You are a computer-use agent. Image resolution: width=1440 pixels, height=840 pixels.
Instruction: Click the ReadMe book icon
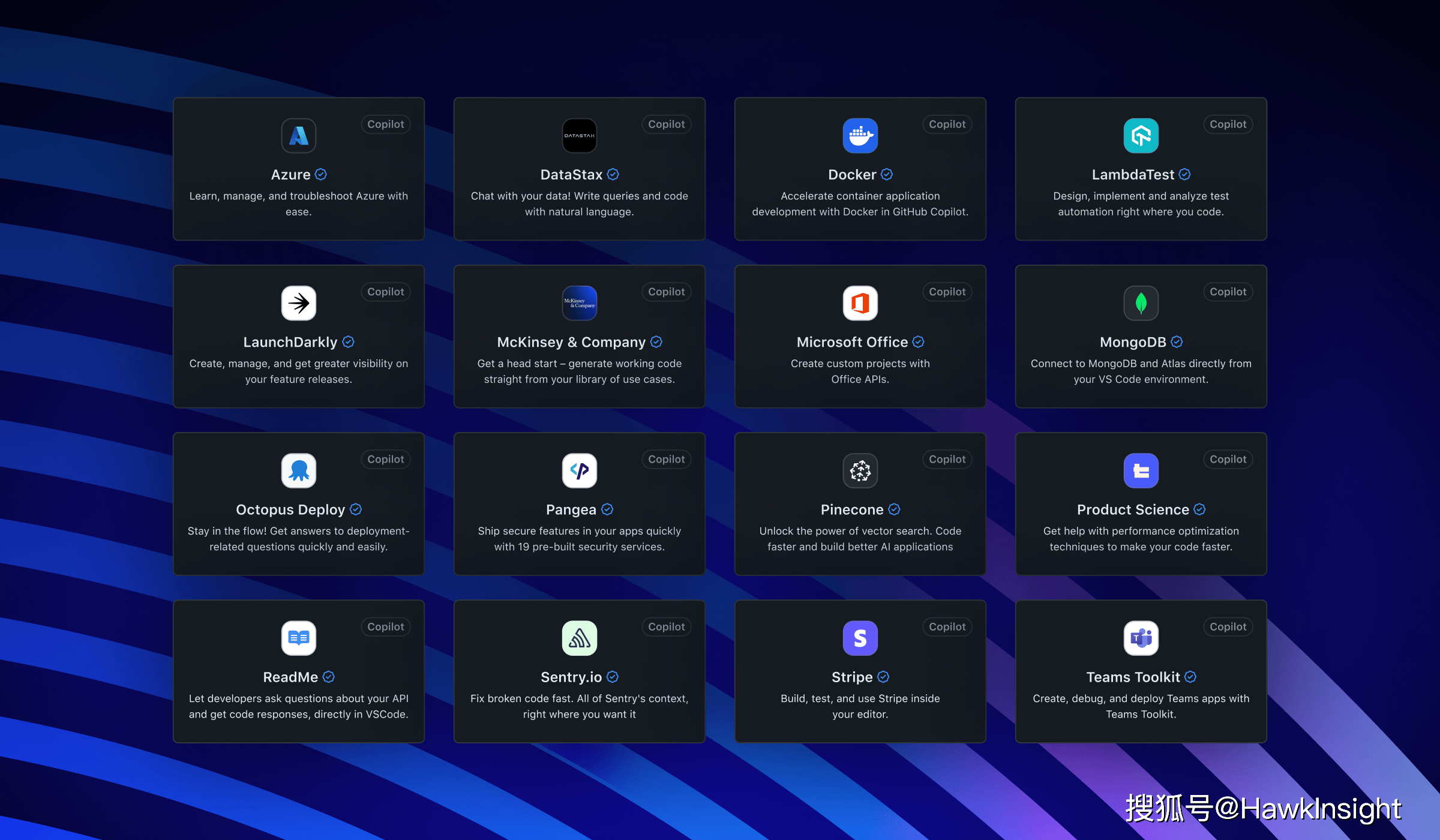pos(299,638)
